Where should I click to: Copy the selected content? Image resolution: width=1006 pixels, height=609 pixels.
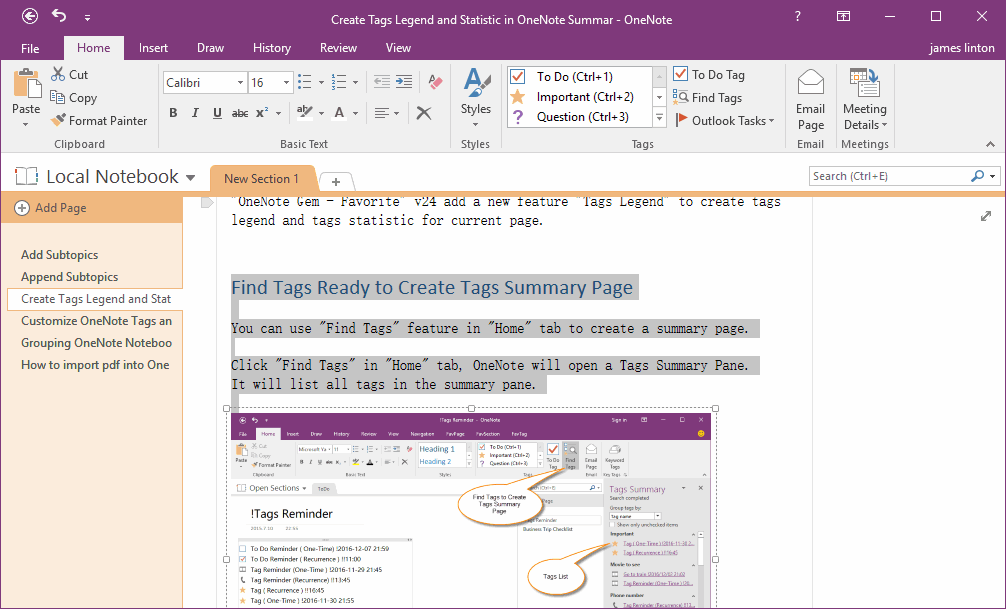[x=74, y=98]
